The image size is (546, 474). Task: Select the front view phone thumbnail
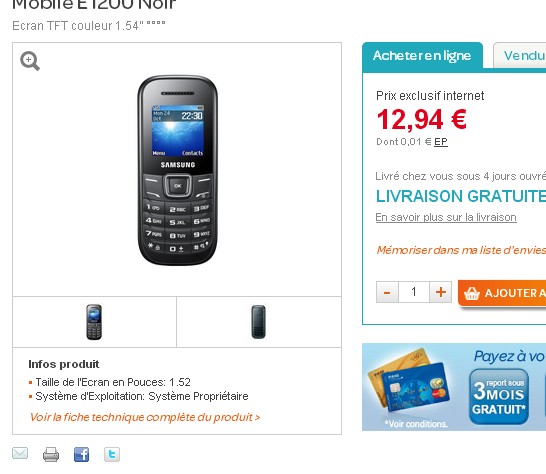[x=94, y=322]
